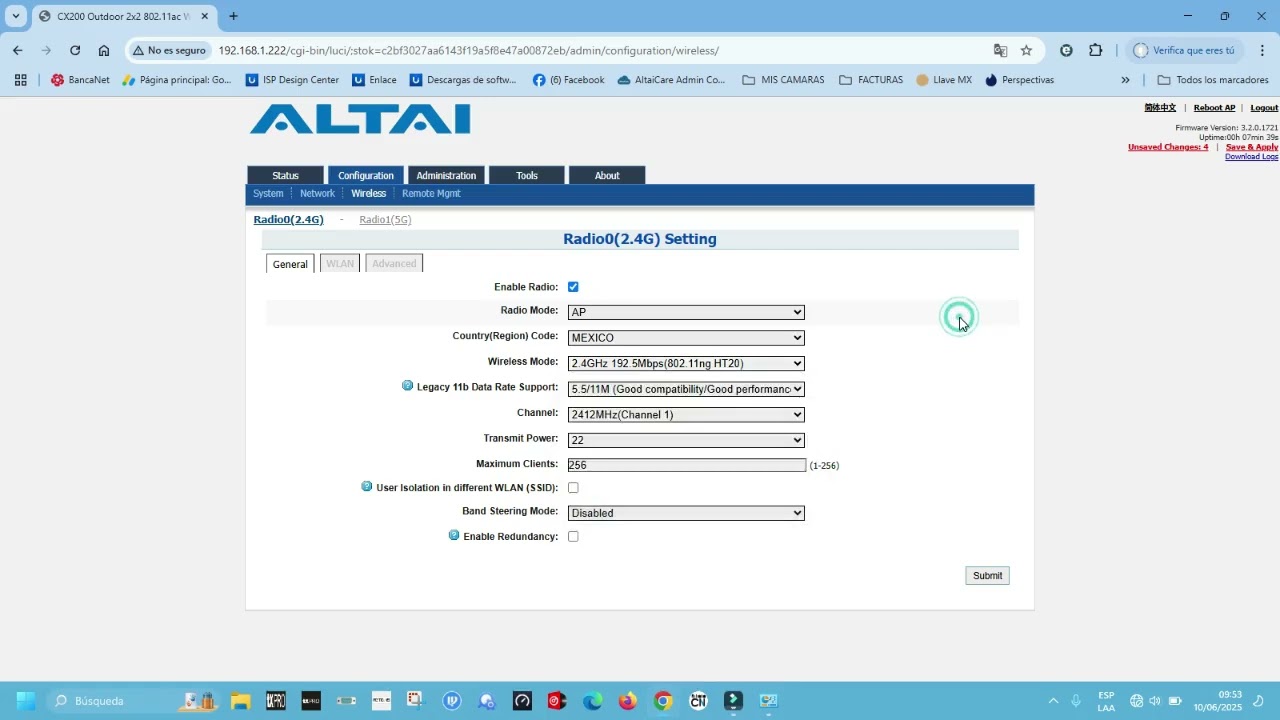
Task: Click the Submit button
Action: [x=987, y=575]
